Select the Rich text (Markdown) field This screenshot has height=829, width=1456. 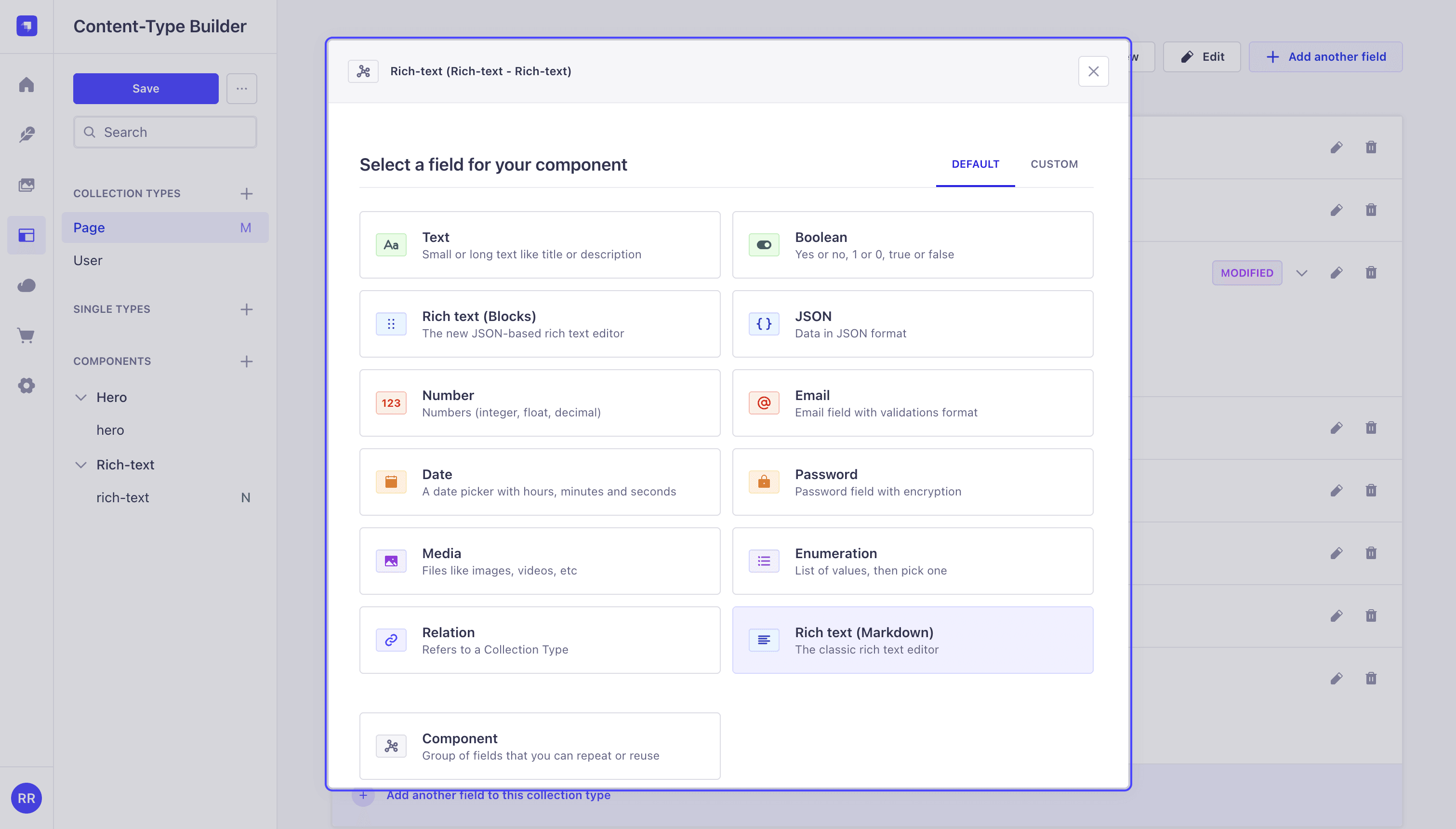pos(913,641)
